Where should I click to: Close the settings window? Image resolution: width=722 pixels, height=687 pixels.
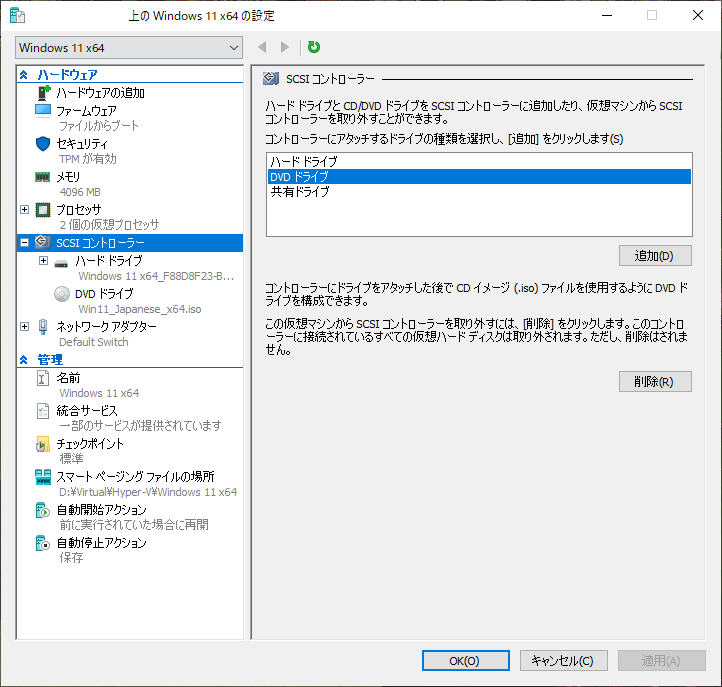[698, 16]
